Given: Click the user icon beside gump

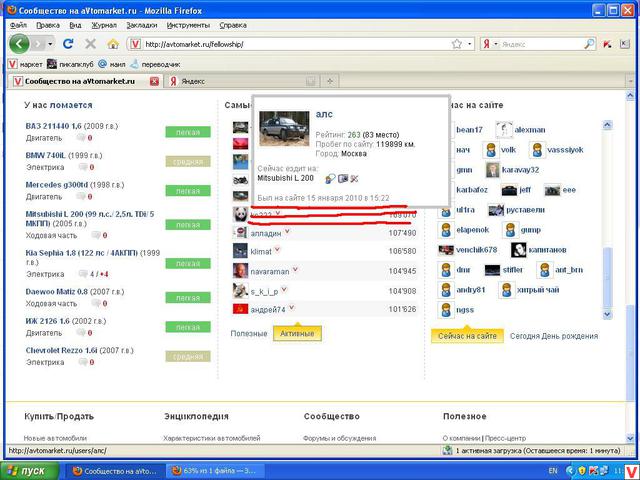Looking at the screenshot, I should (x=510, y=230).
